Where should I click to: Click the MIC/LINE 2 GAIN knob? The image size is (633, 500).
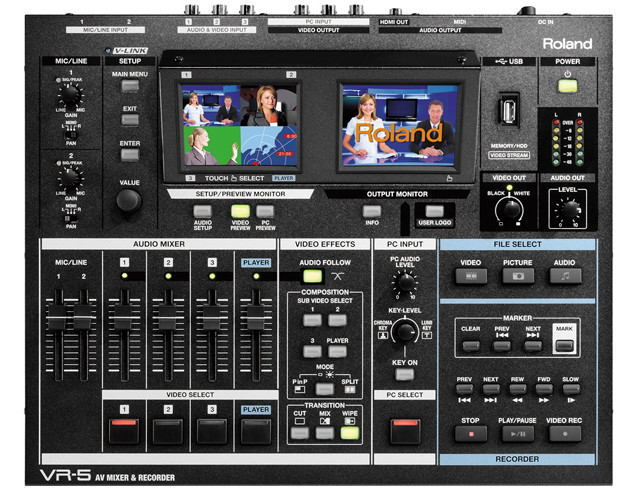[69, 178]
